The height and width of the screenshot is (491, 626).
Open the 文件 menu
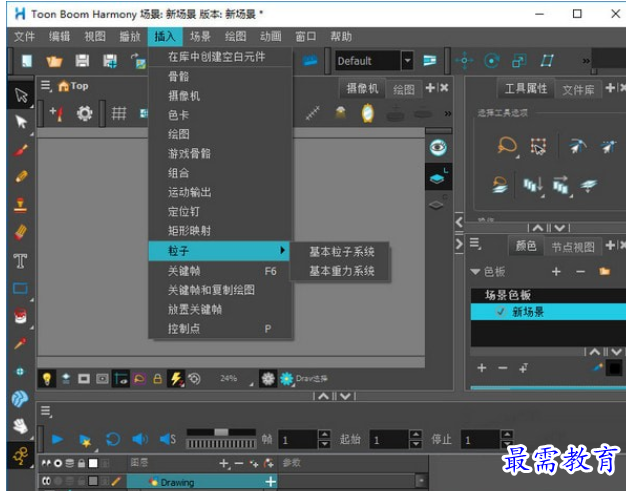[24, 37]
